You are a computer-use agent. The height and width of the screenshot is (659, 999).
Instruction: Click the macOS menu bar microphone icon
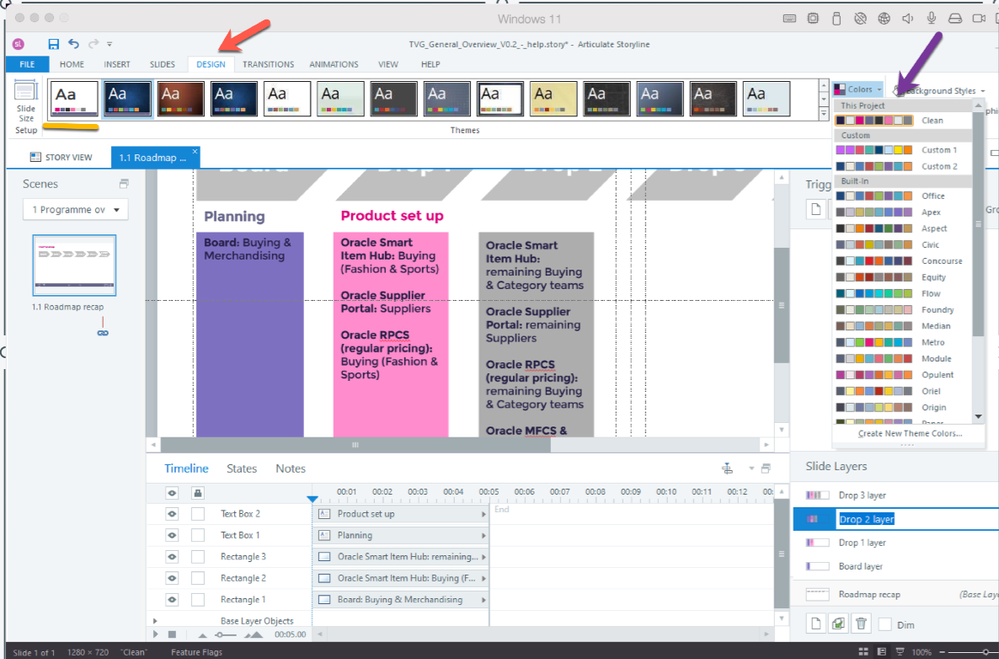pos(931,18)
